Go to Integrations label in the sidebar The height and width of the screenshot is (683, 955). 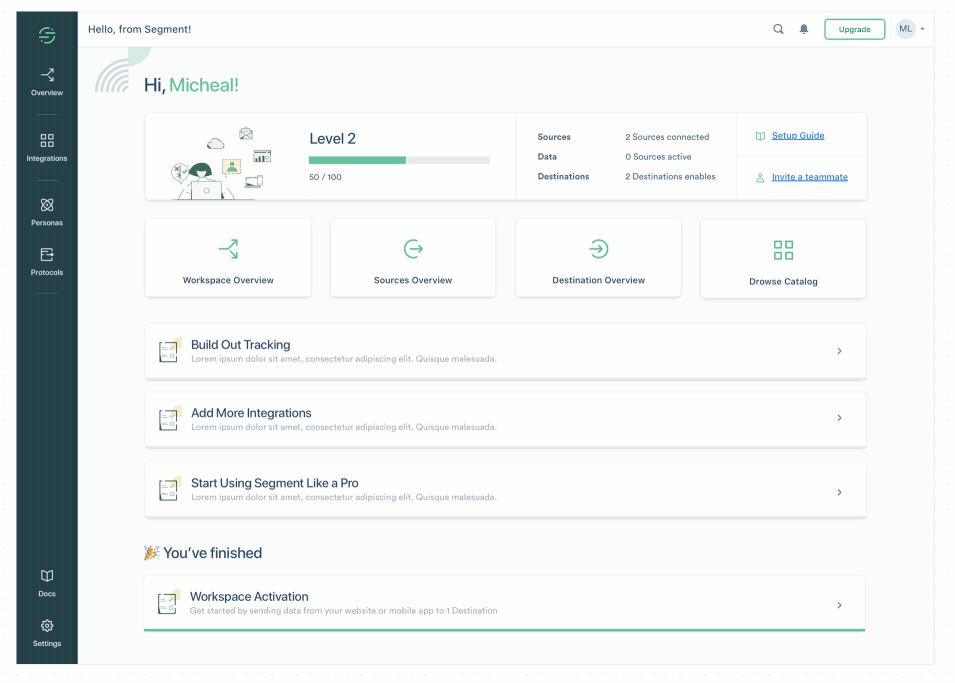pyautogui.click(x=47, y=158)
